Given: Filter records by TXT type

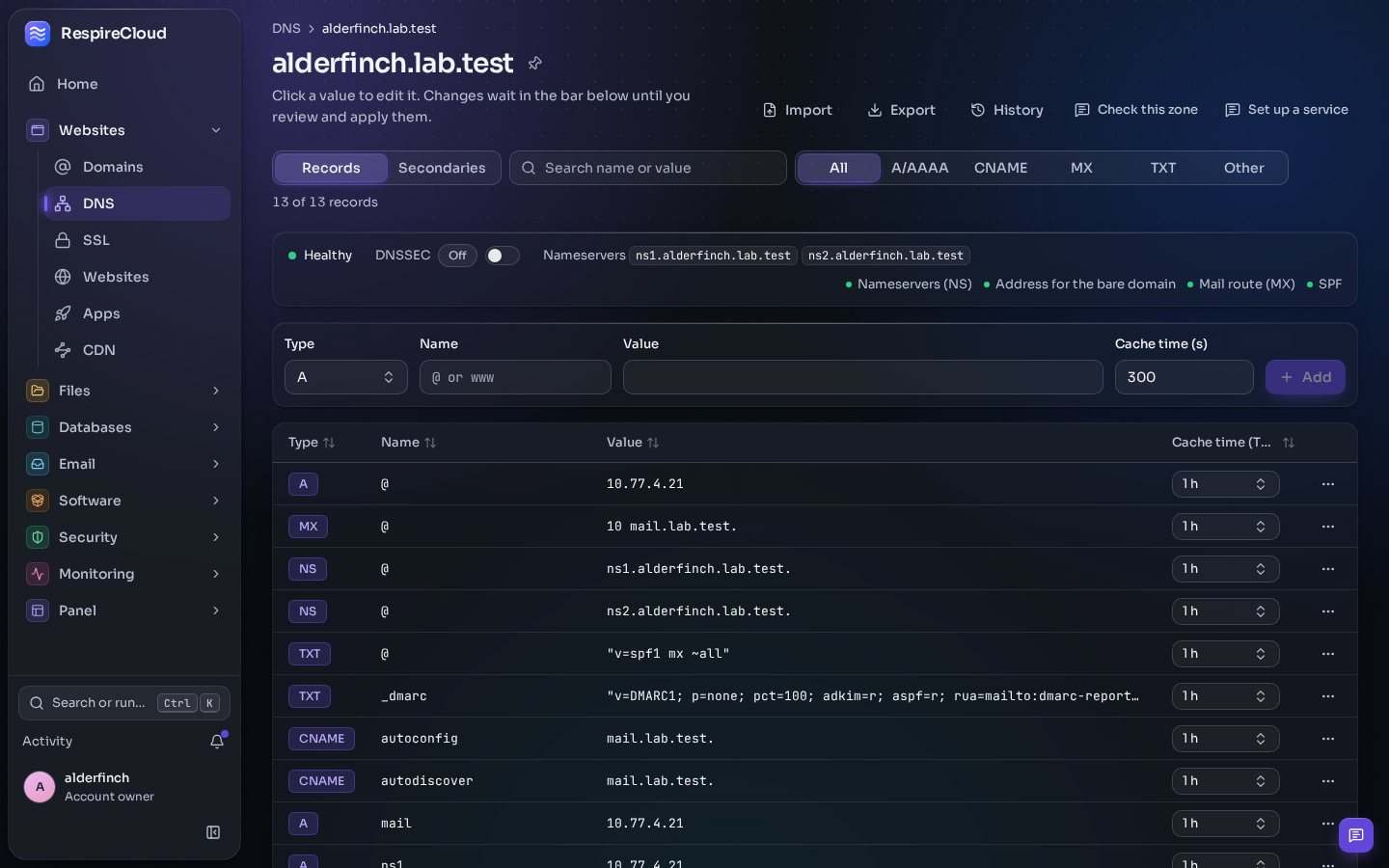Looking at the screenshot, I should [1163, 168].
